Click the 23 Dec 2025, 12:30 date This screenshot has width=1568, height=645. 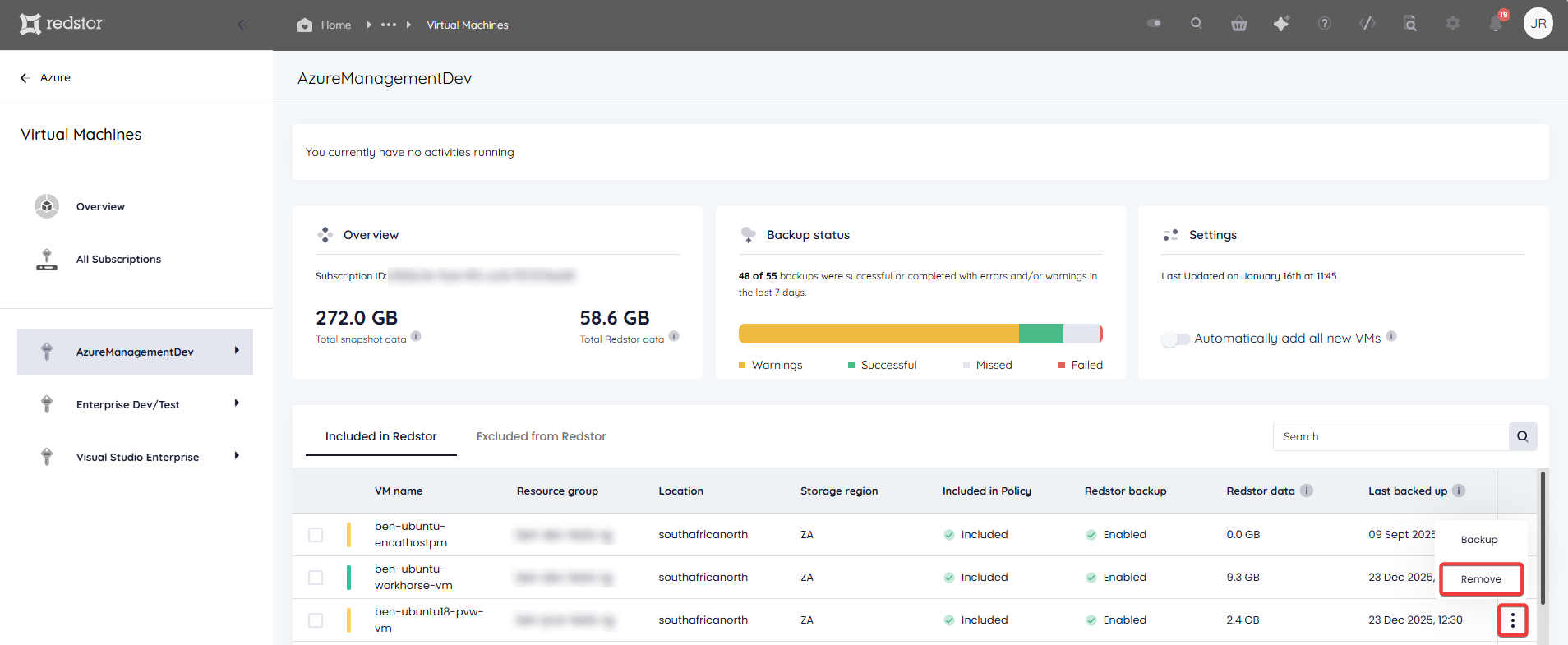pos(1415,620)
